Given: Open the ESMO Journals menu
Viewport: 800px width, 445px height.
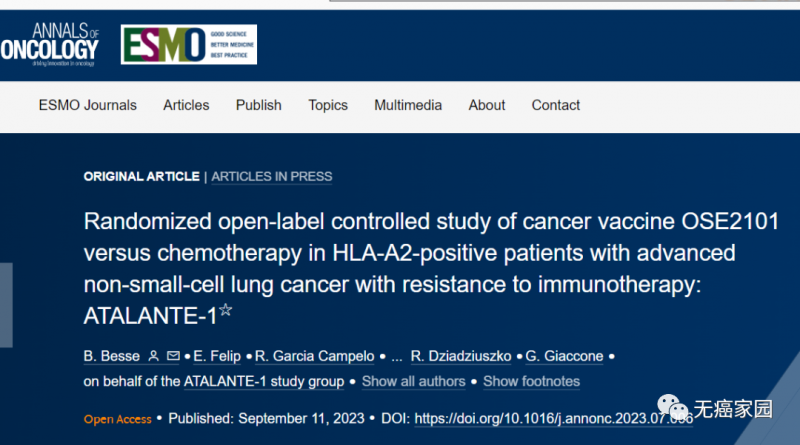Looking at the screenshot, I should click(87, 105).
